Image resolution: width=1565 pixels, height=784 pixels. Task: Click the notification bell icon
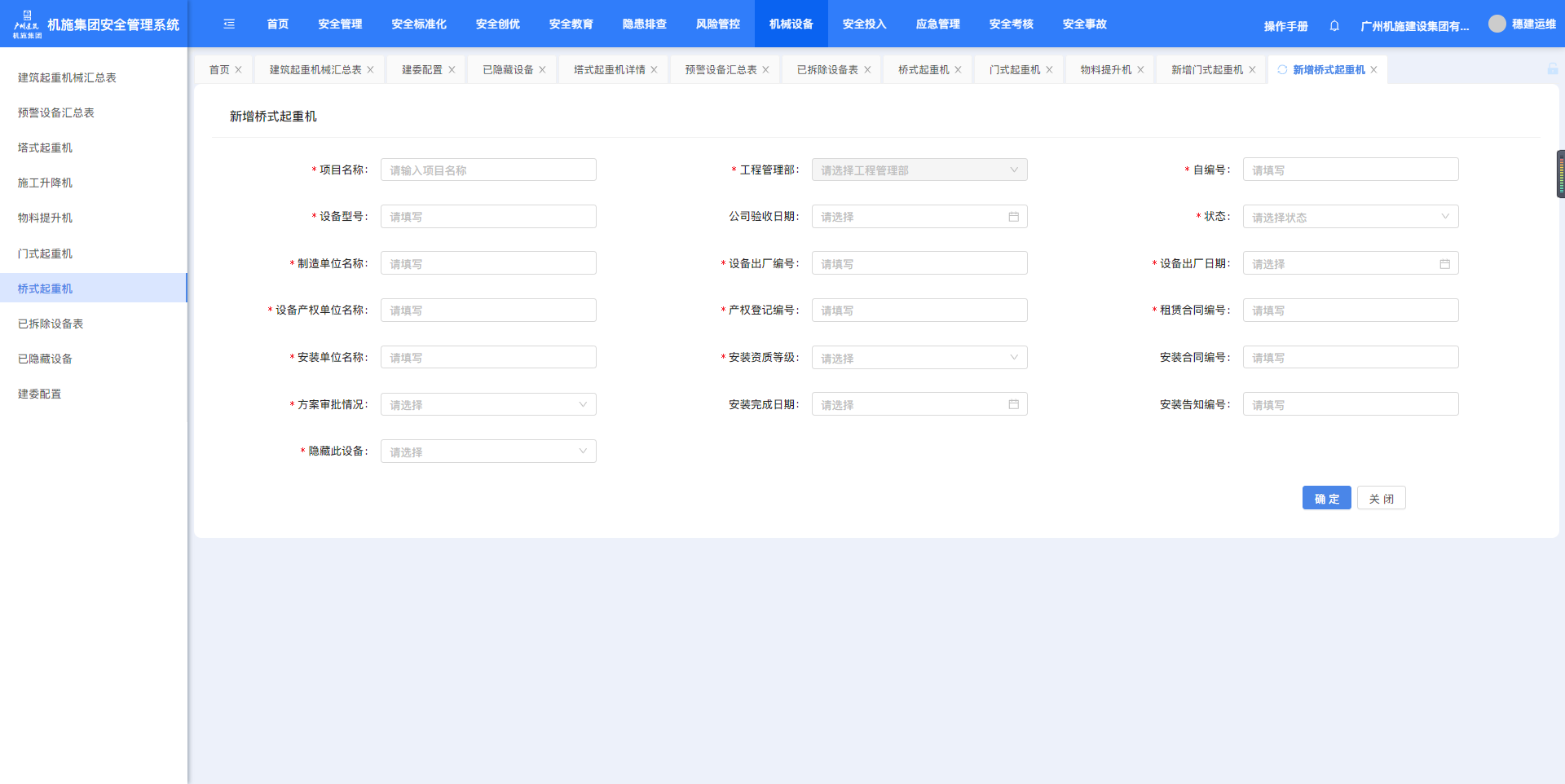click(1334, 25)
